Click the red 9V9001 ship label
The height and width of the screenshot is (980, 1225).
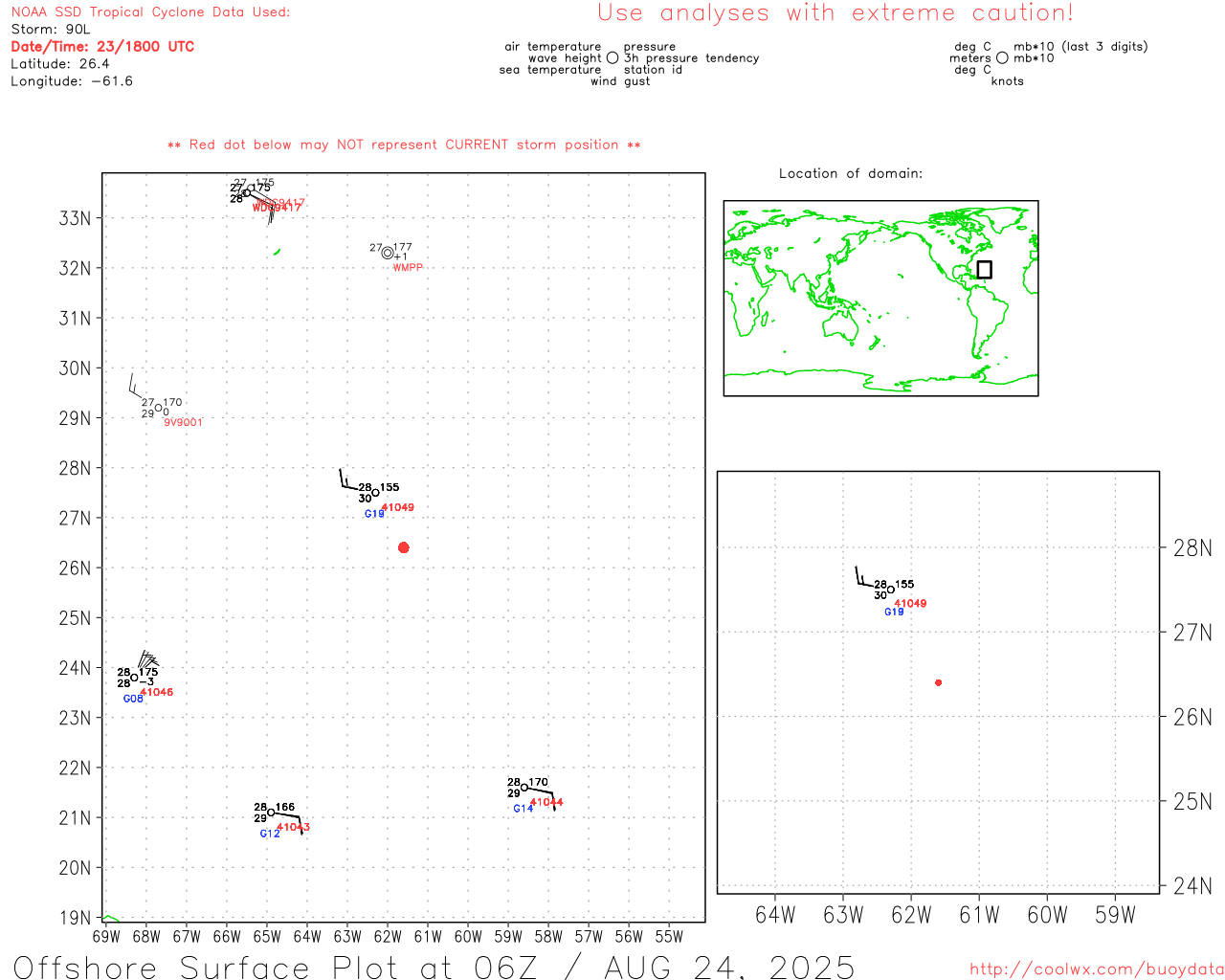tap(183, 422)
